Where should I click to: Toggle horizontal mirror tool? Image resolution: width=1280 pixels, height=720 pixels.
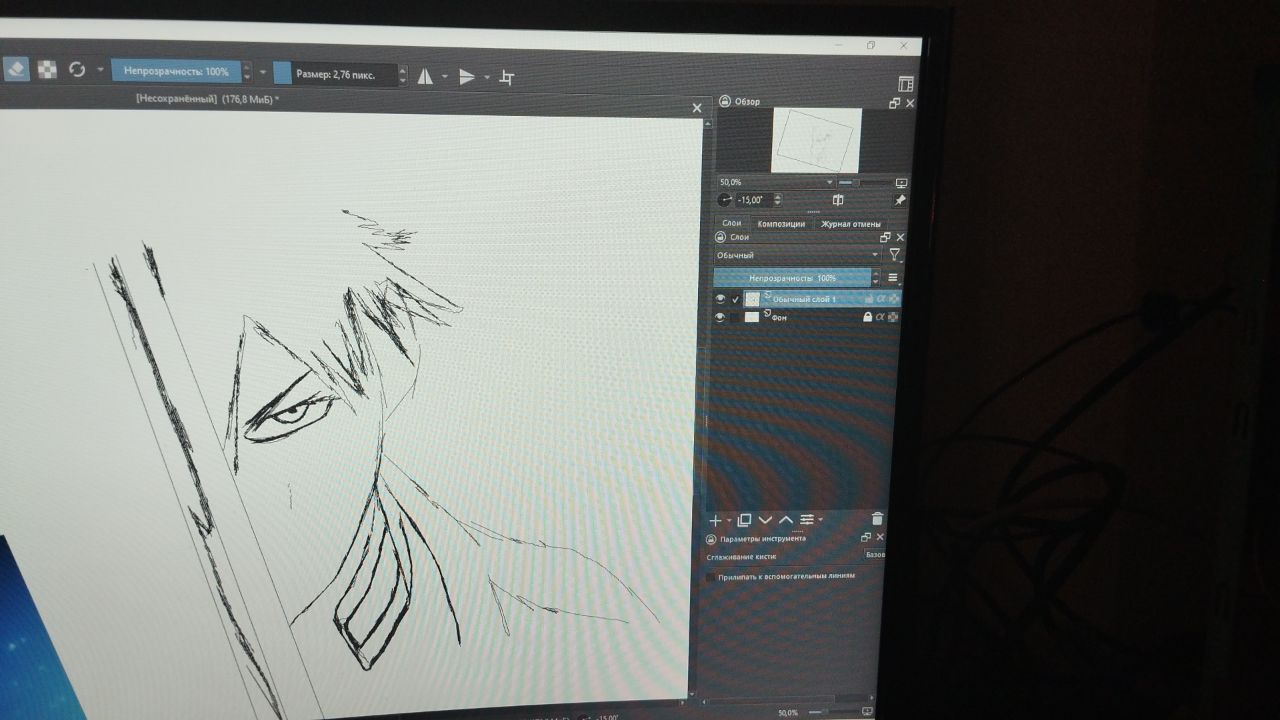pyautogui.click(x=425, y=76)
